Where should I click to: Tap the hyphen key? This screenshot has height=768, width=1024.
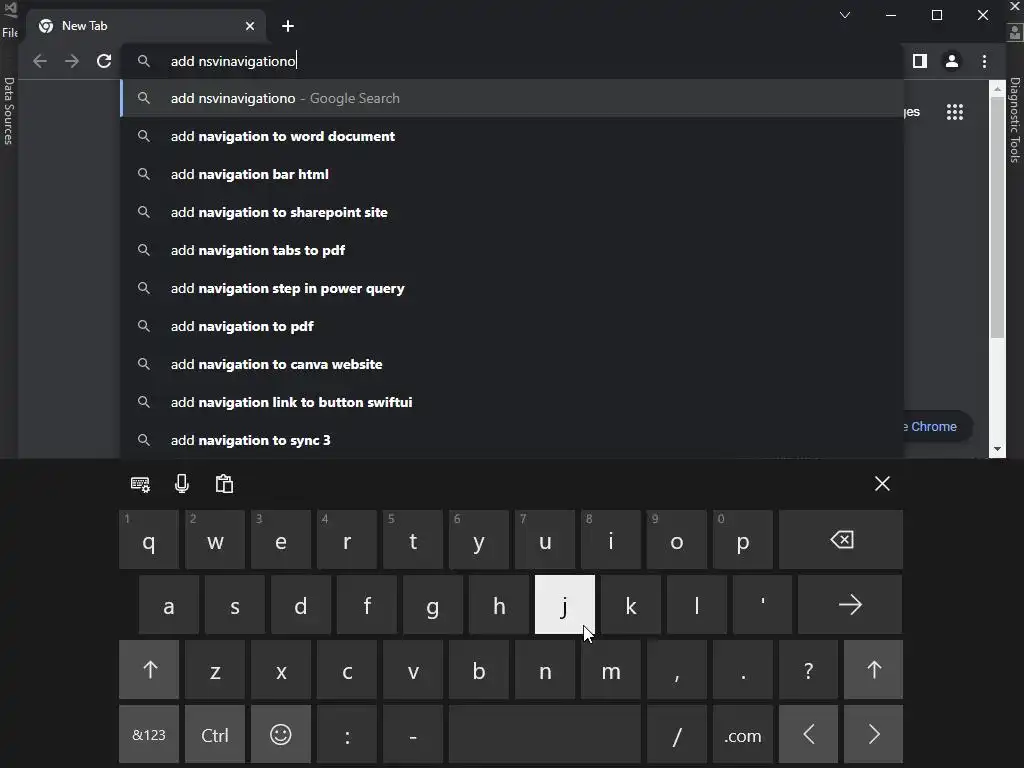click(413, 735)
